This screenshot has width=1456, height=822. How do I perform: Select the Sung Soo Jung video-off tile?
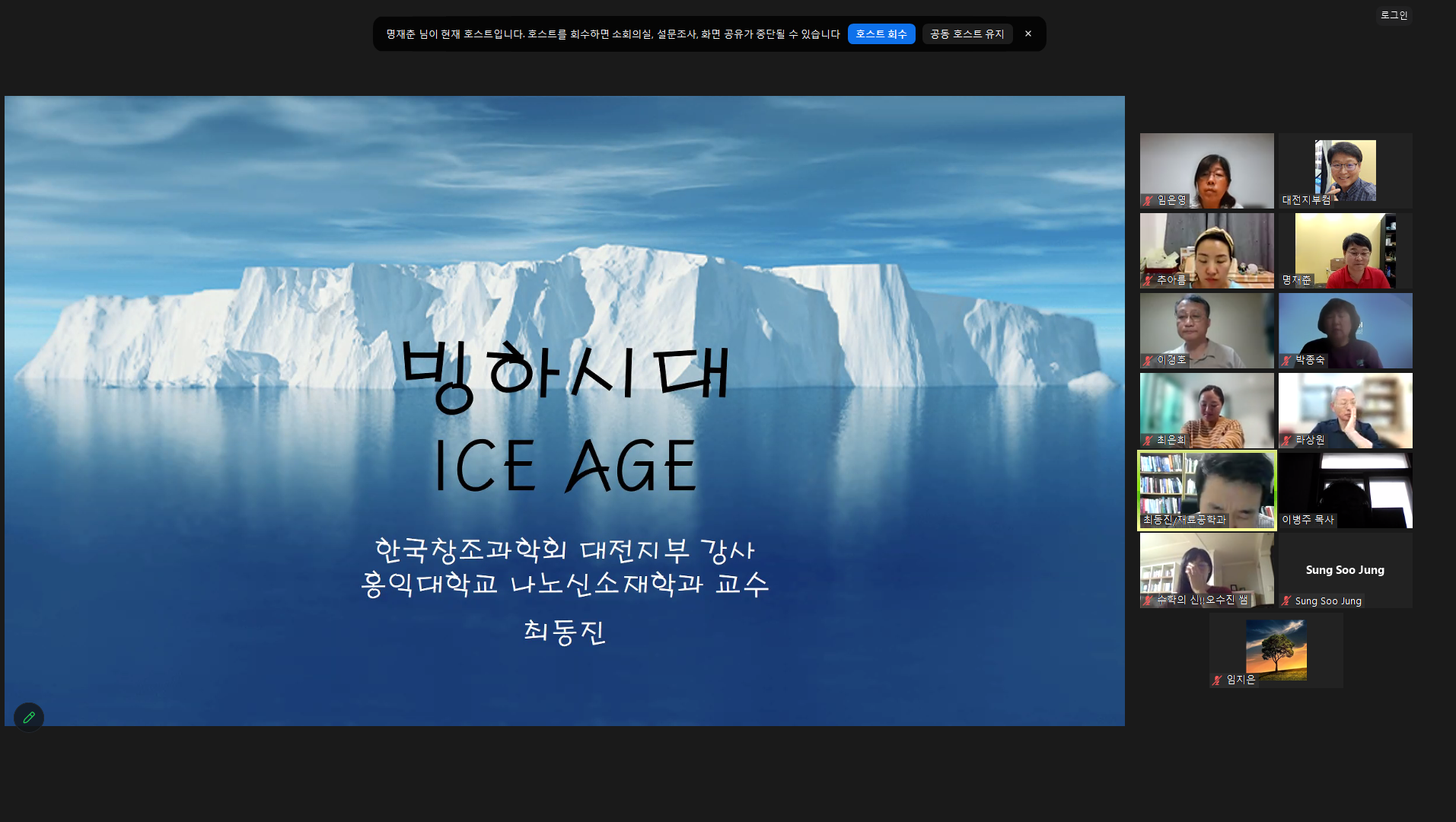pyautogui.click(x=1346, y=570)
